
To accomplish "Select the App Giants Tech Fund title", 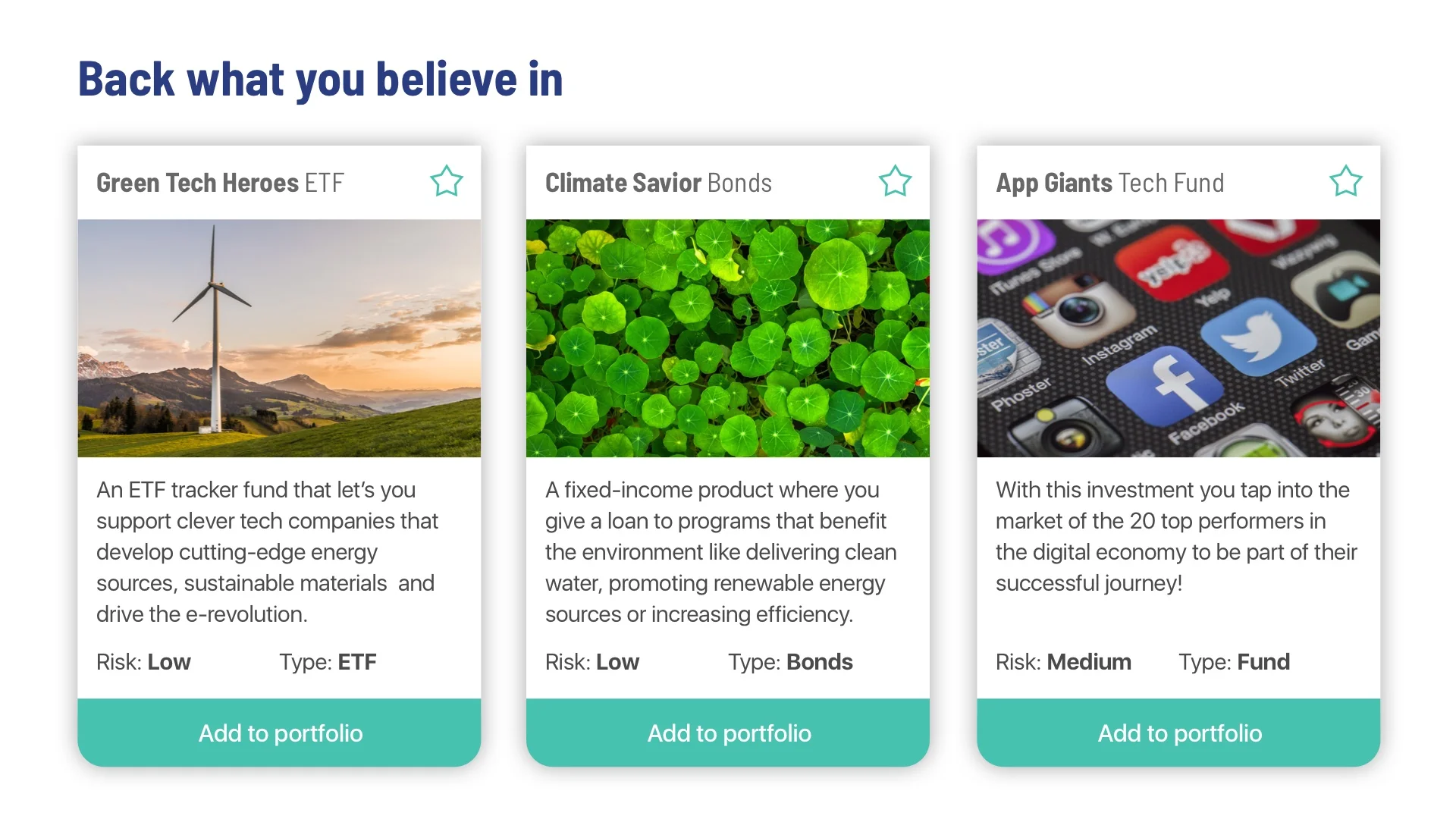I will [x=1109, y=184].
